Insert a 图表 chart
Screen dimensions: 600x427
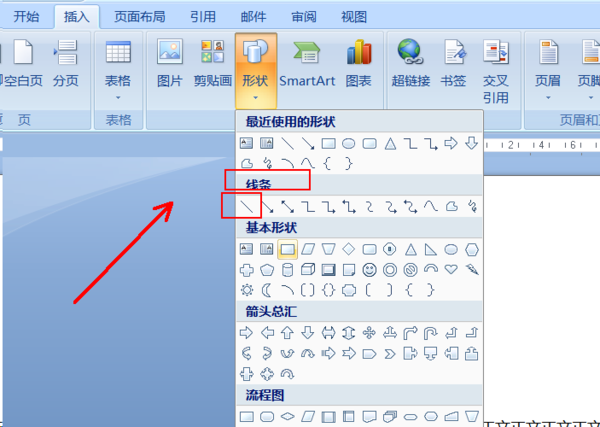coord(359,64)
